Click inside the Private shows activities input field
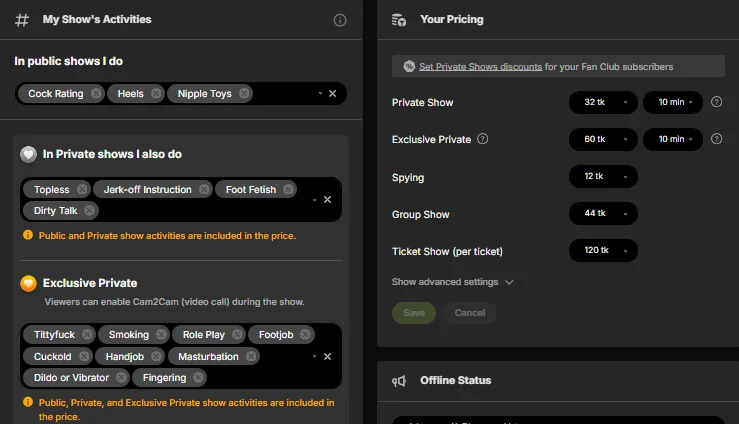Screen dimensions: 739x424 click(200, 210)
